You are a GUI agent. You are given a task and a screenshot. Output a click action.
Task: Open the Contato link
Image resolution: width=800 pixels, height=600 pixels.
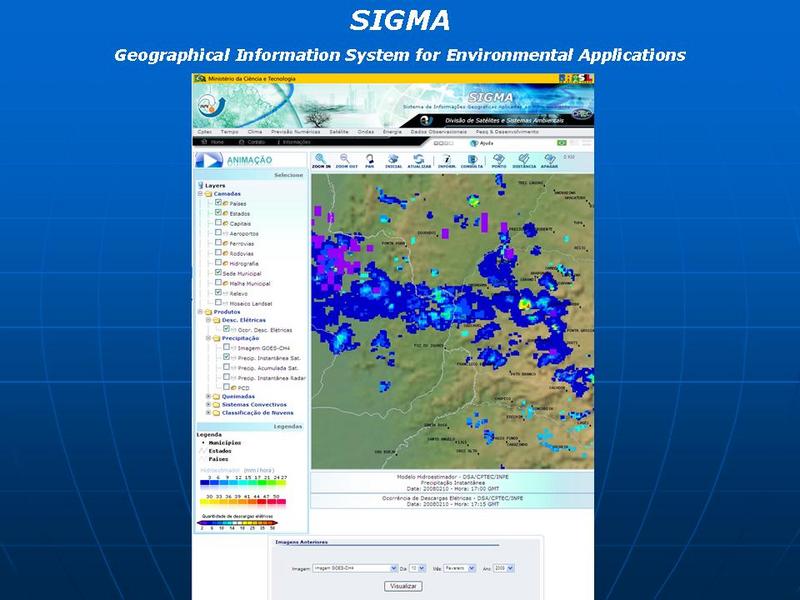[256, 142]
